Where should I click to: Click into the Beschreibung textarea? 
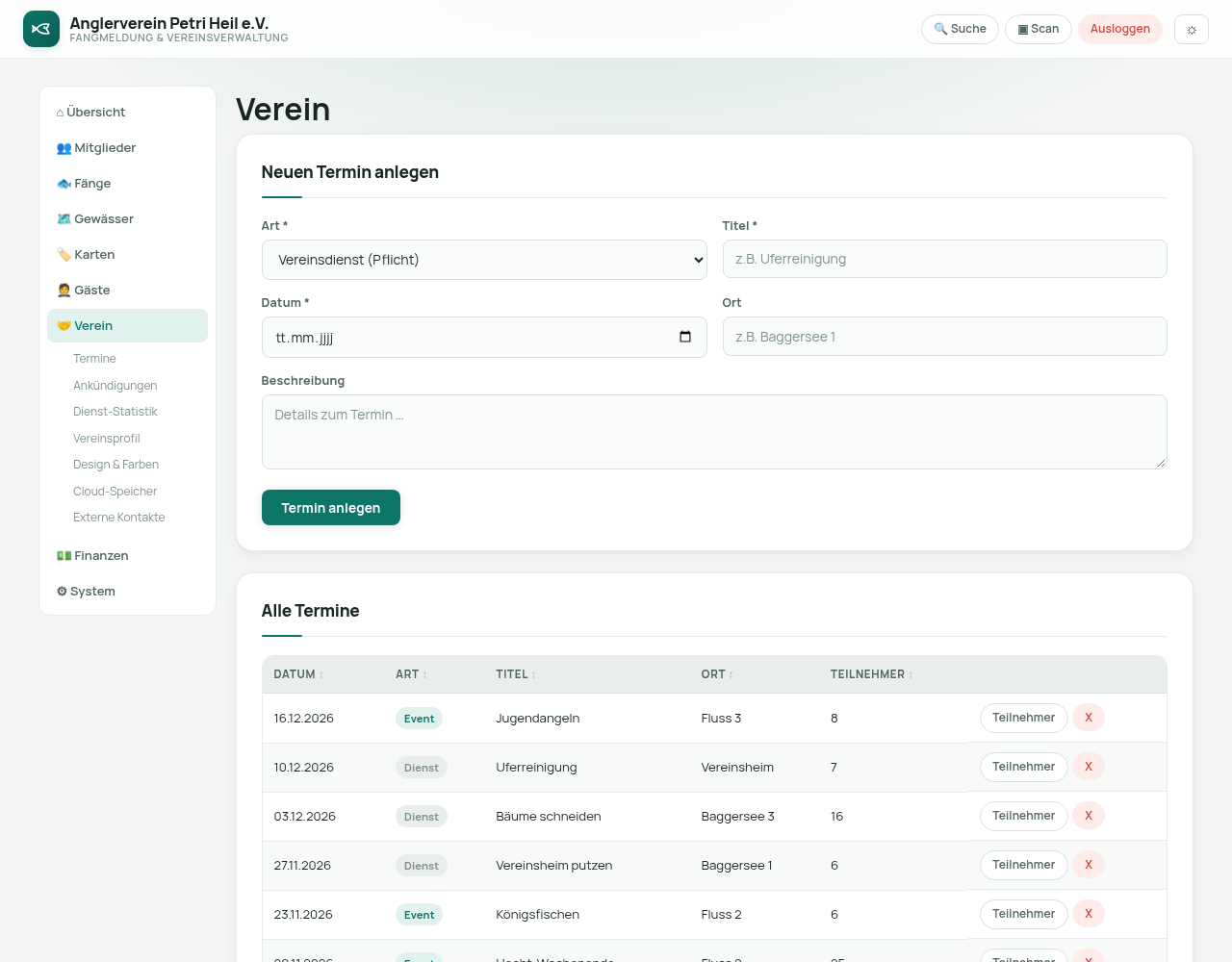click(x=714, y=432)
